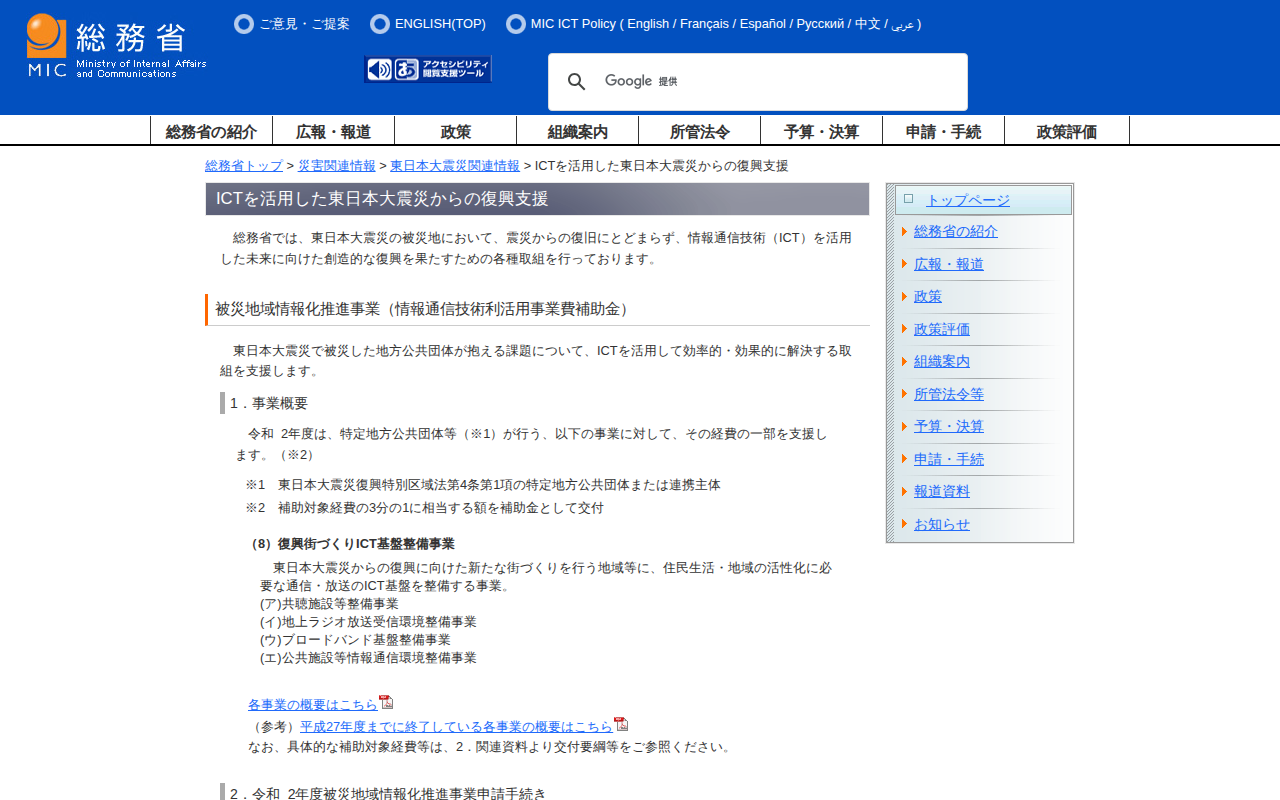
Task: Click PDF icon after 平成27年度 link
Action: 621,724
